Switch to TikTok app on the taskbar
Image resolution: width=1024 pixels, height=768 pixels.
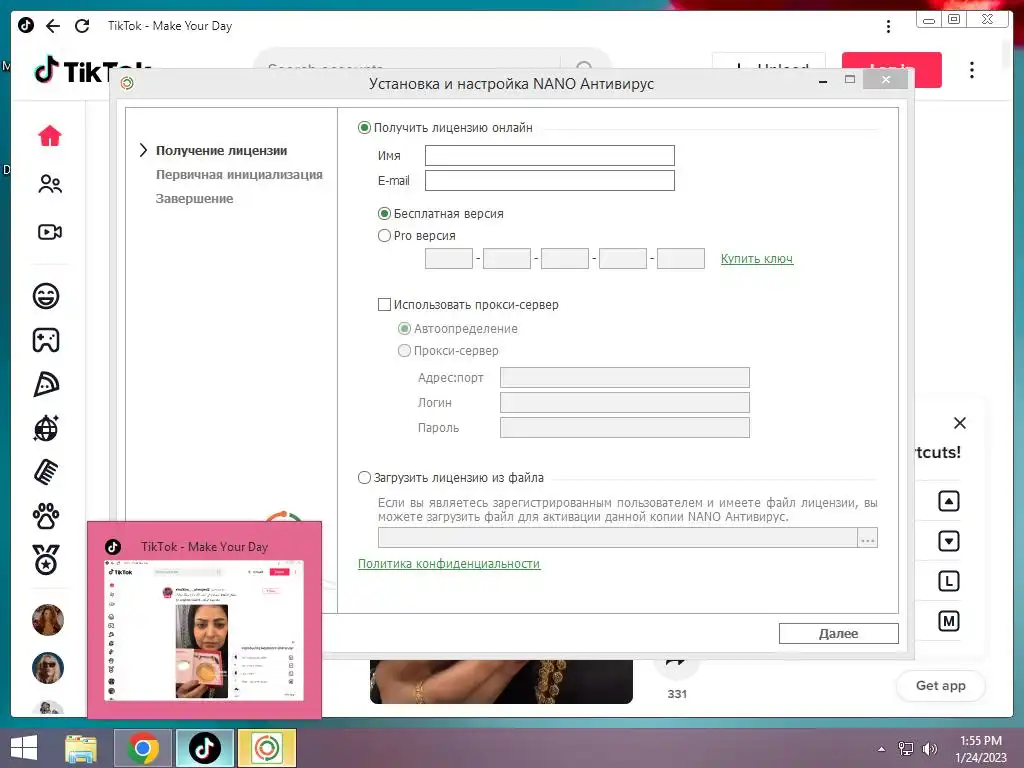pyautogui.click(x=205, y=748)
